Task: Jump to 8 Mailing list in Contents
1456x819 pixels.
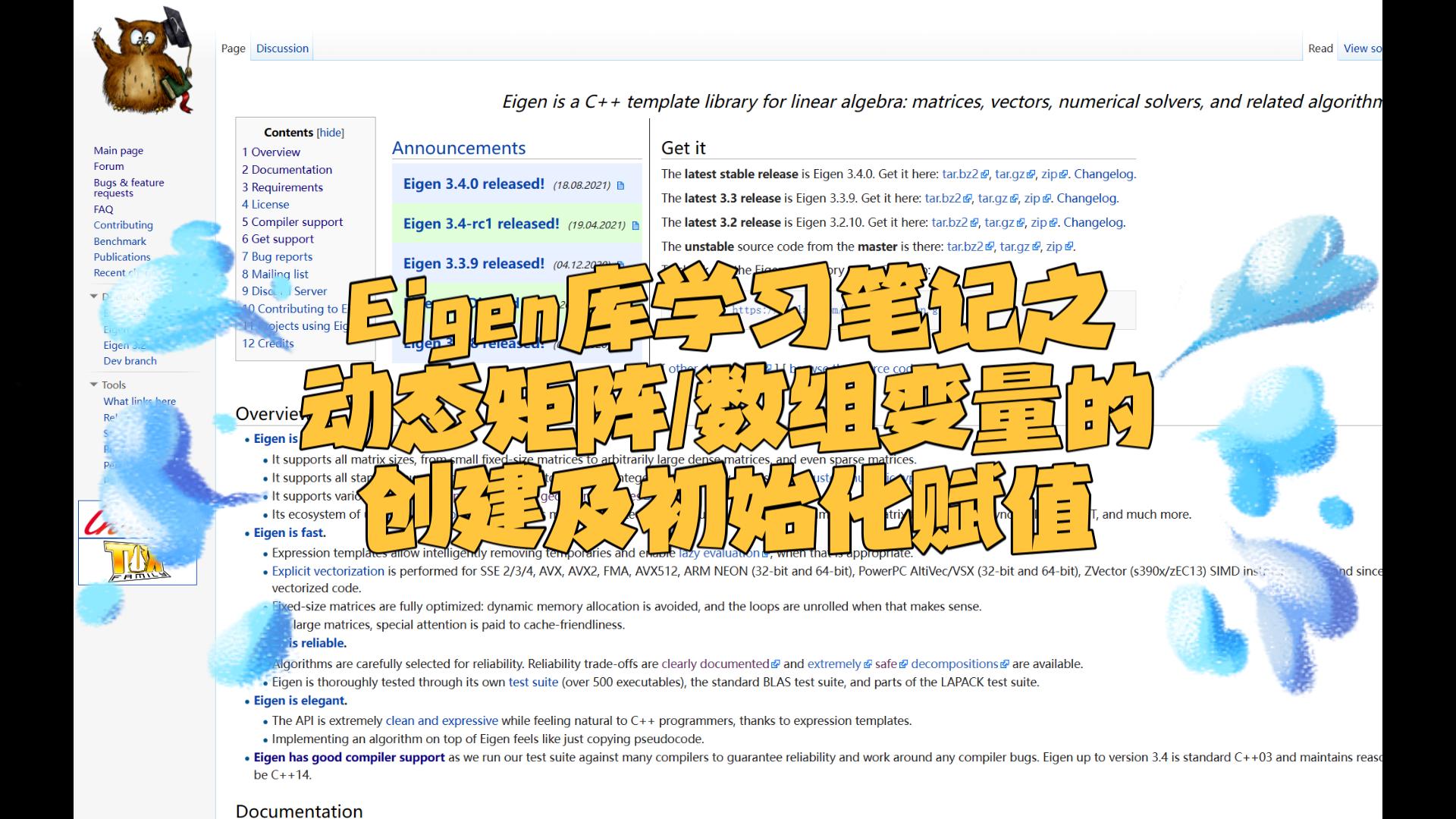Action: point(275,275)
